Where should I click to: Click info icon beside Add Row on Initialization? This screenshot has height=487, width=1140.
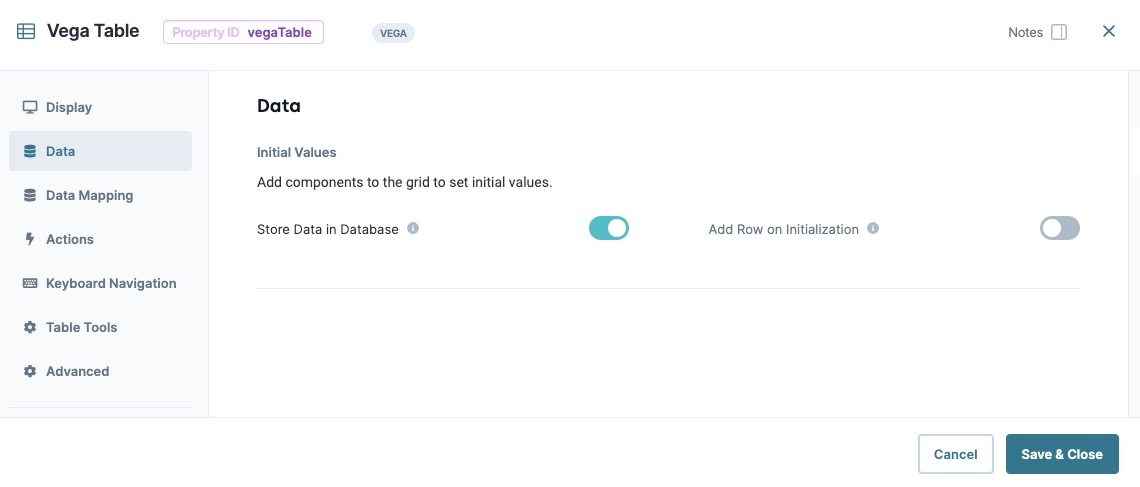click(x=873, y=228)
